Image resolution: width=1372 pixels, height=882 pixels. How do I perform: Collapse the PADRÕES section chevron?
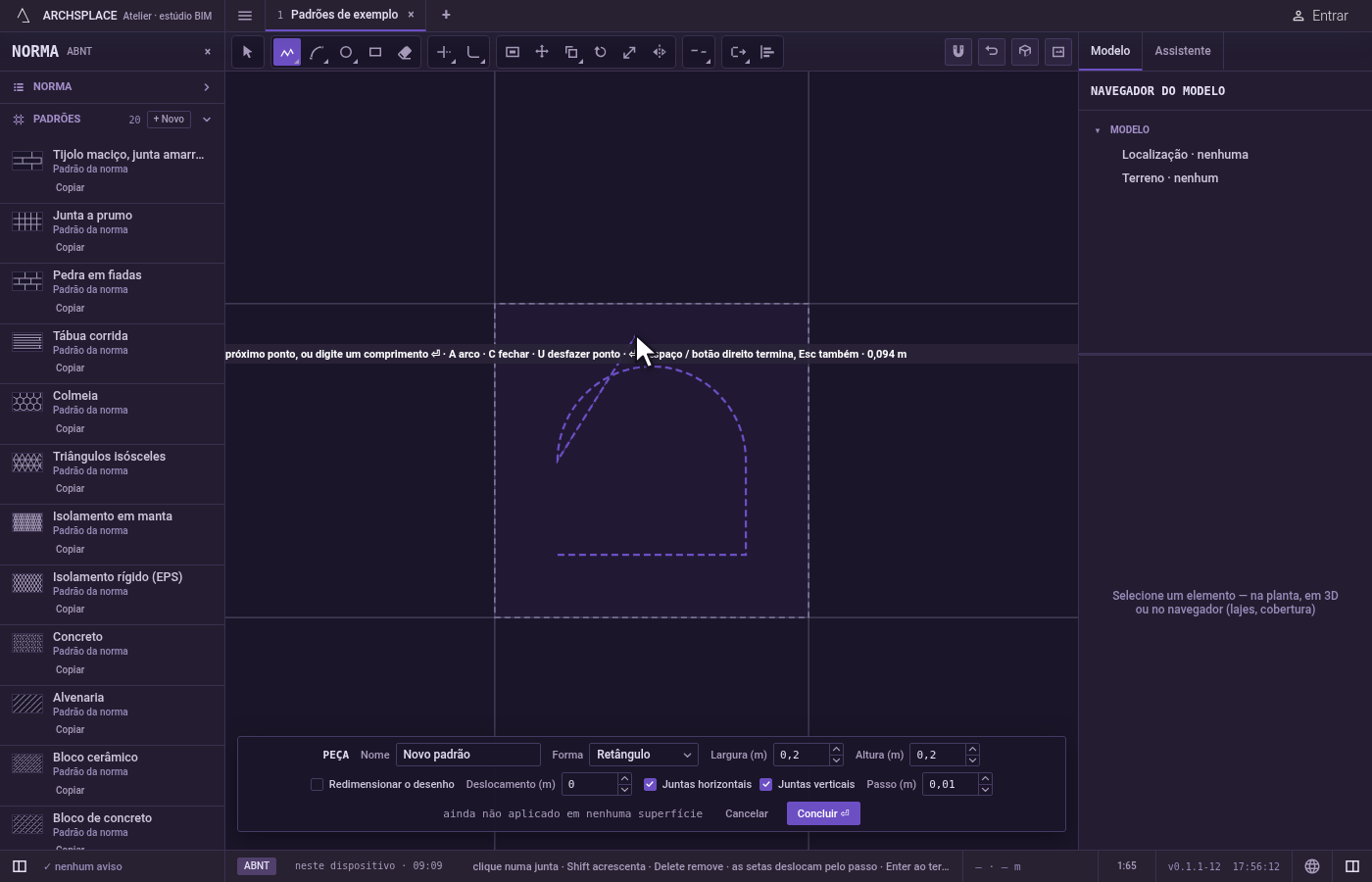(206, 120)
